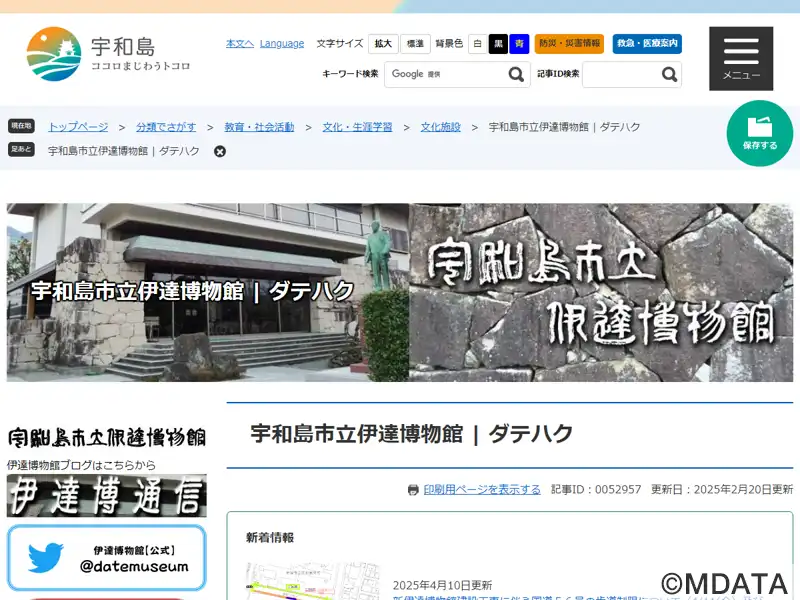
Task: Open 防災・災害情報 orange button
Action: [569, 44]
